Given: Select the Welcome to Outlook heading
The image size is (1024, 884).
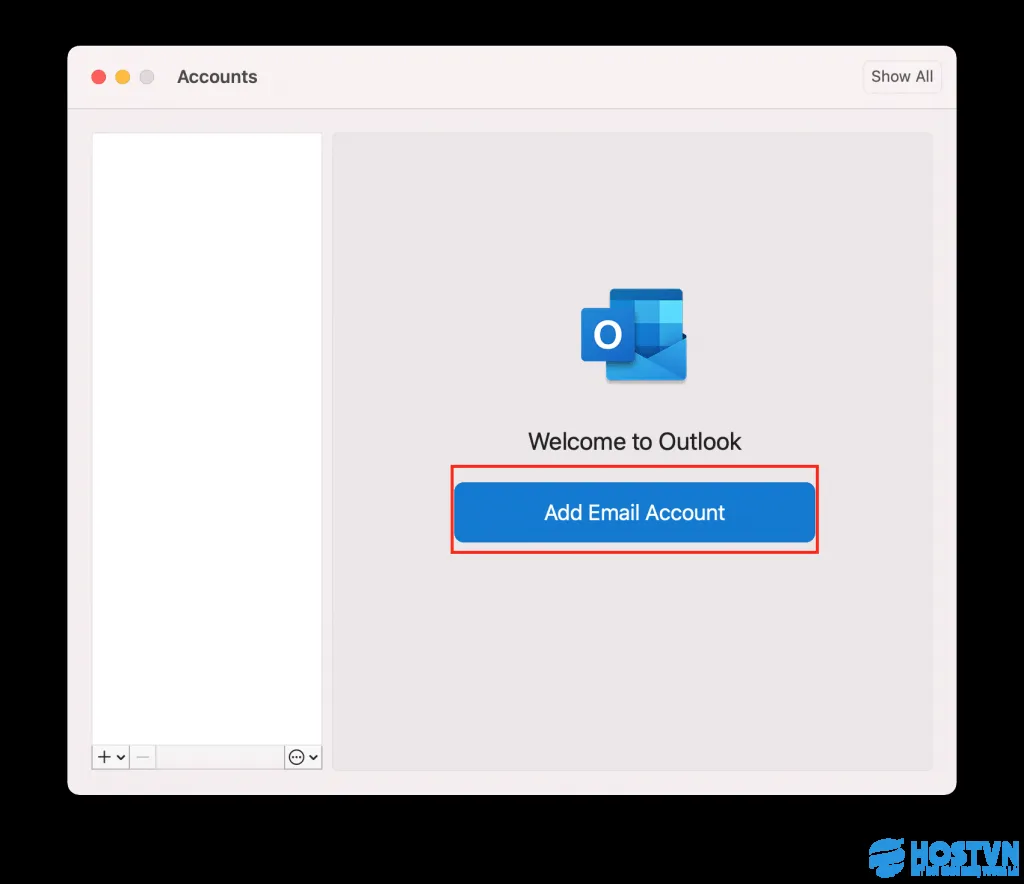Looking at the screenshot, I should (x=634, y=441).
